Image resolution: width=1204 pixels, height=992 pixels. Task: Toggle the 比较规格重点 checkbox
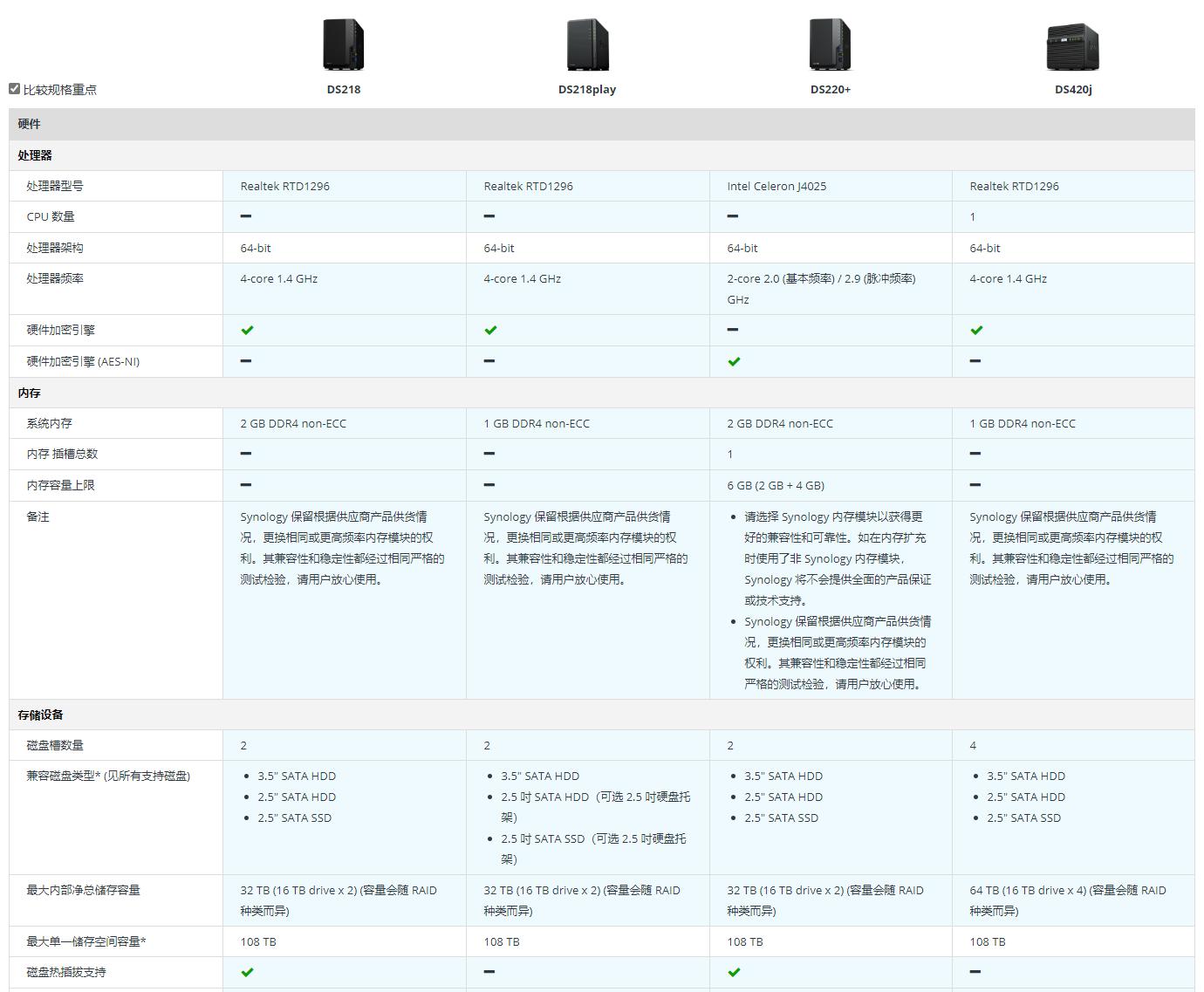click(x=15, y=89)
